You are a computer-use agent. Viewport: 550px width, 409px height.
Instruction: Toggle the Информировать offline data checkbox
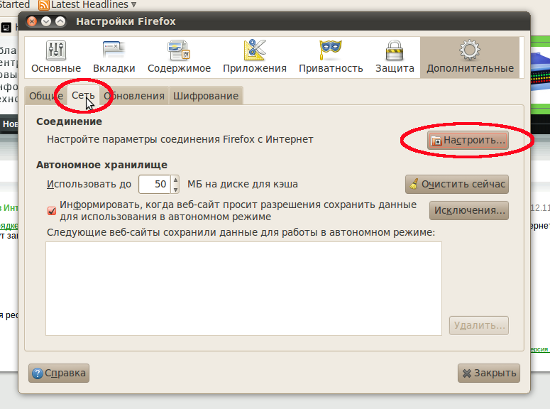point(52,210)
